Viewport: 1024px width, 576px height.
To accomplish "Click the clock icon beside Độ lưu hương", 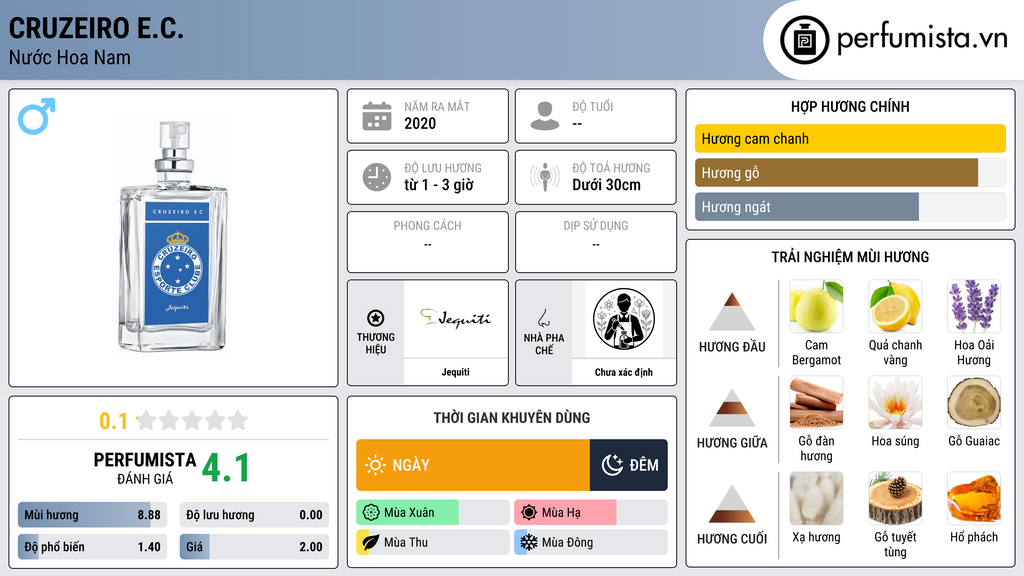I will (377, 177).
